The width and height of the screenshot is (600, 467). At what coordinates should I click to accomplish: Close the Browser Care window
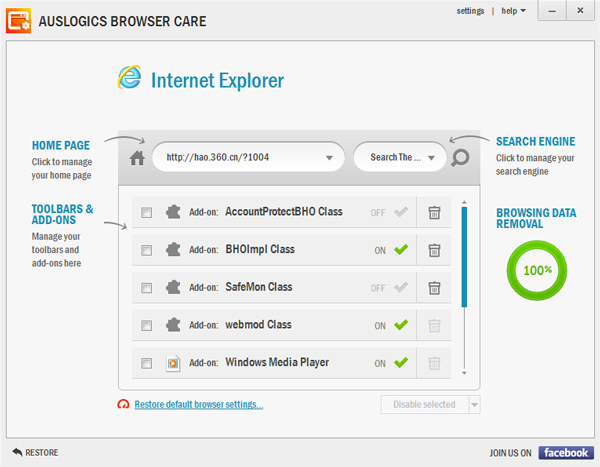point(580,11)
